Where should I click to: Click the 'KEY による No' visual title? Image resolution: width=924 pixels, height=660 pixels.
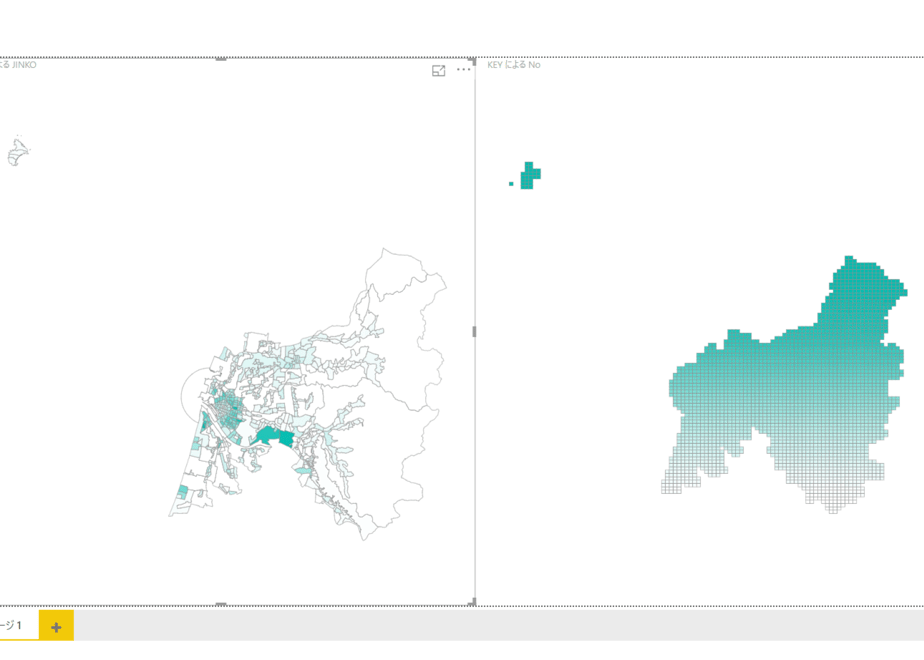tap(514, 65)
